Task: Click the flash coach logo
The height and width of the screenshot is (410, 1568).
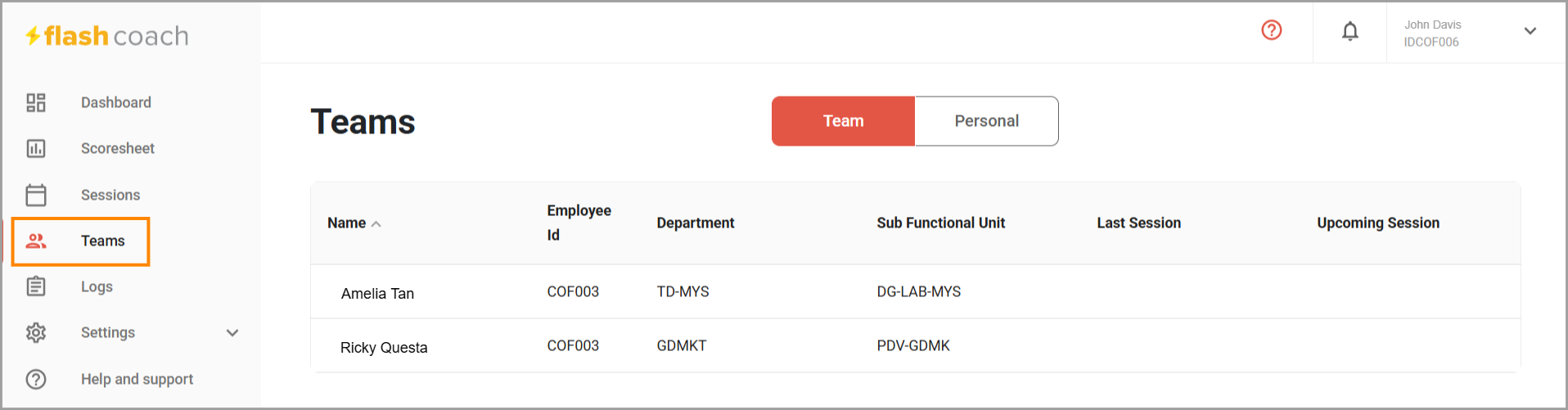Action: point(107,36)
